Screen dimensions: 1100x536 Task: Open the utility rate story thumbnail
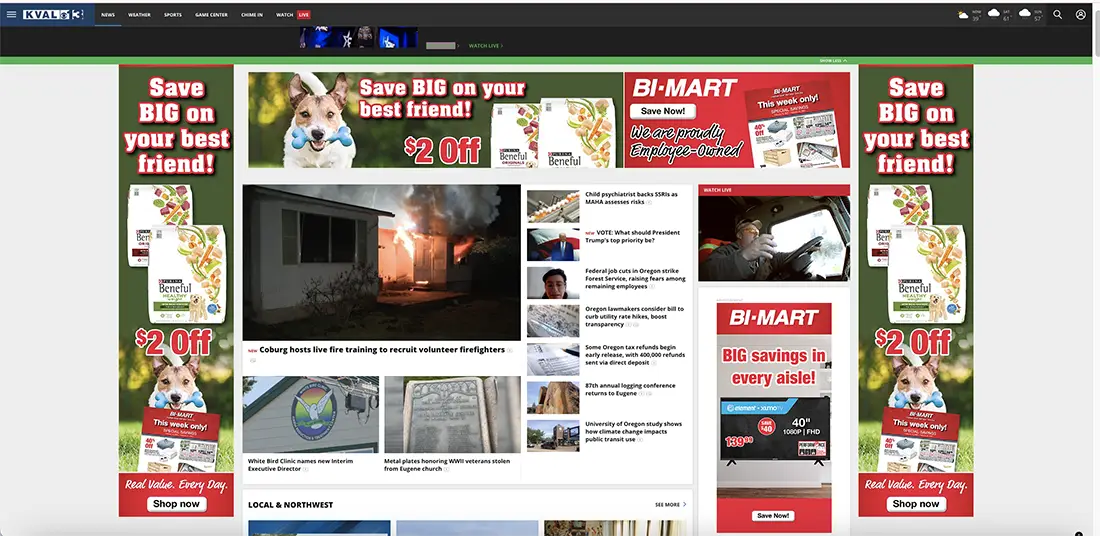(553, 321)
